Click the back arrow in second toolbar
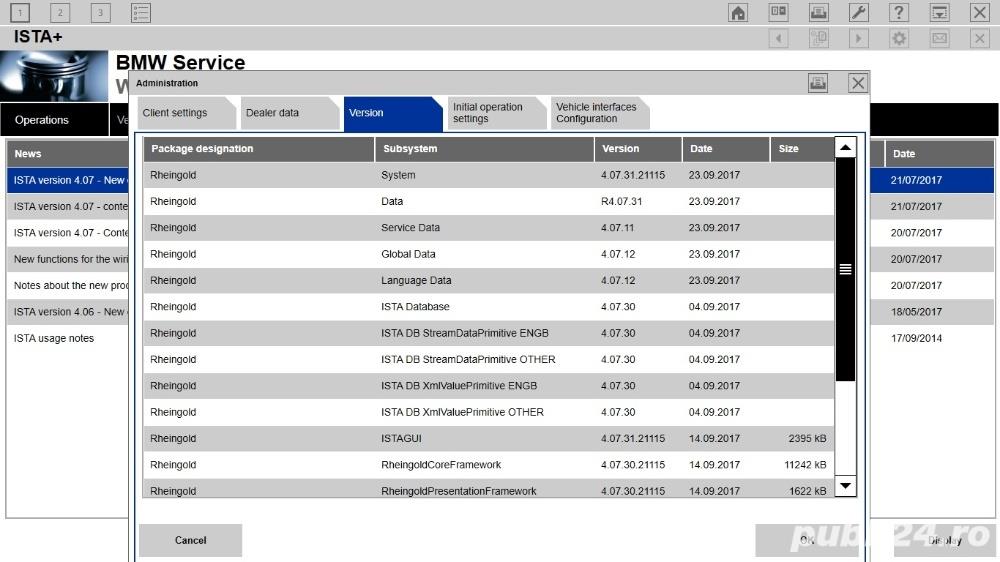The height and width of the screenshot is (562, 1000). point(778,38)
